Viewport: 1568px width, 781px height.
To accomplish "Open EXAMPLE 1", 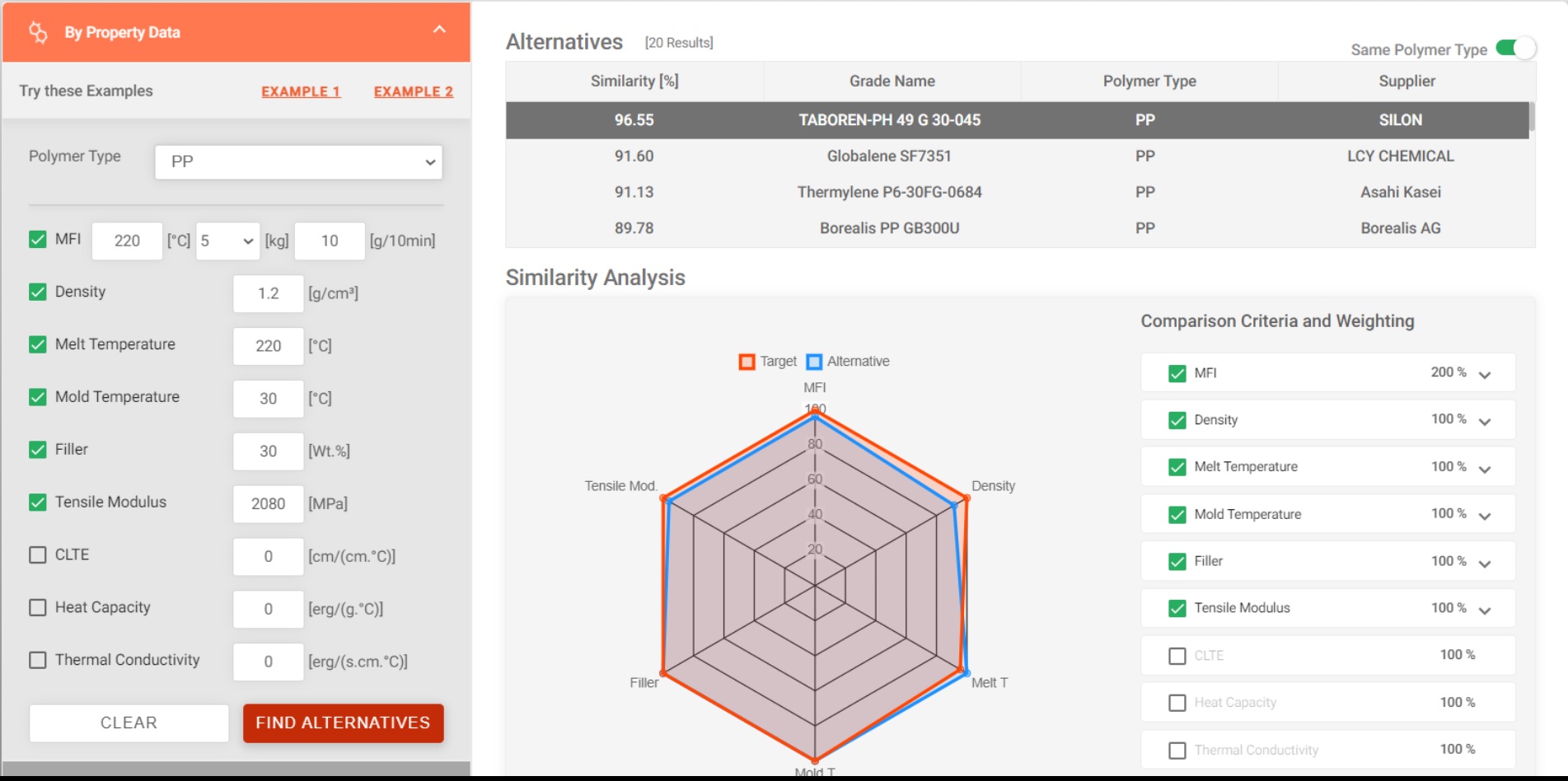I will pos(300,91).
